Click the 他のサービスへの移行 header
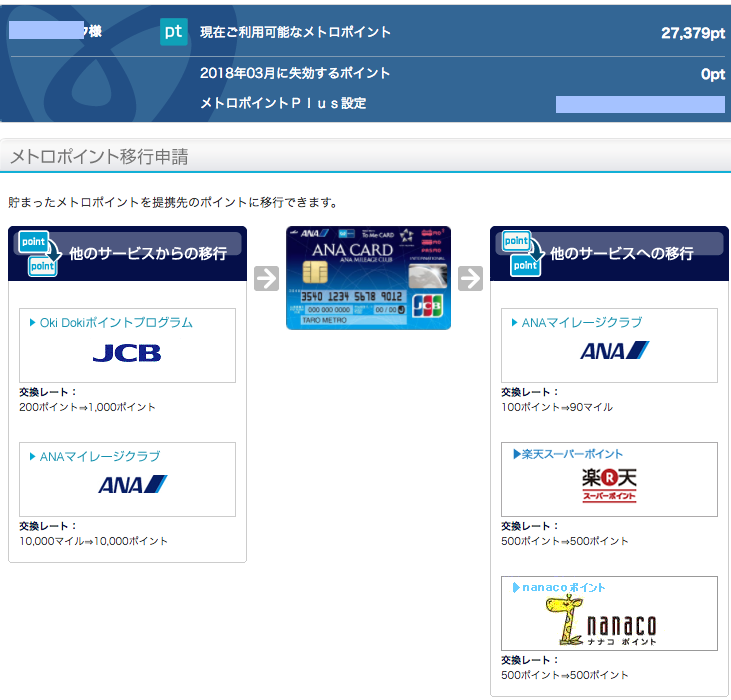Viewport: 731px width, 700px height. (x=609, y=254)
